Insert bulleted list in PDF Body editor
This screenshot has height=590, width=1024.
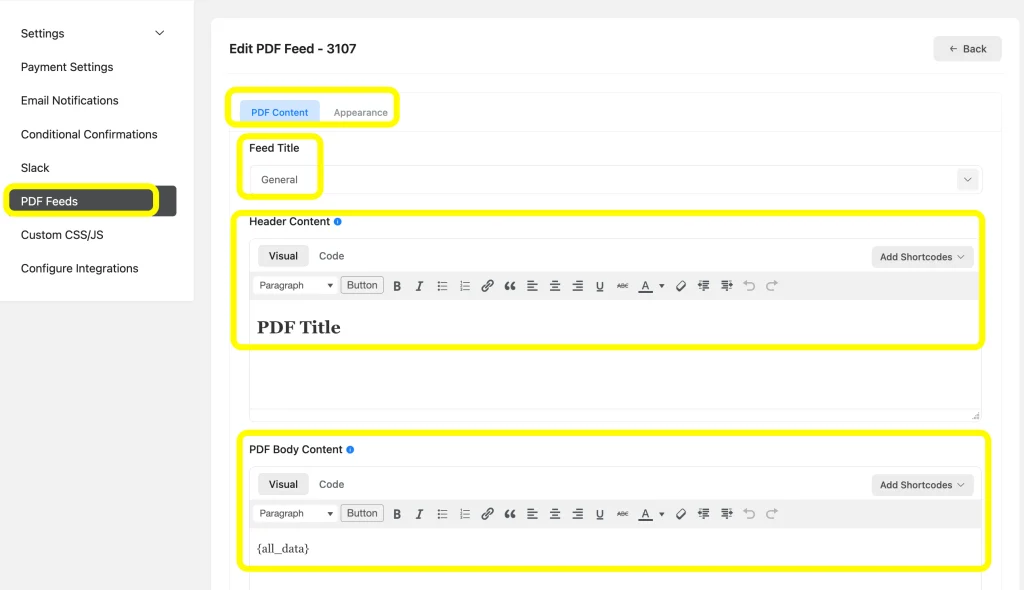[x=442, y=514]
